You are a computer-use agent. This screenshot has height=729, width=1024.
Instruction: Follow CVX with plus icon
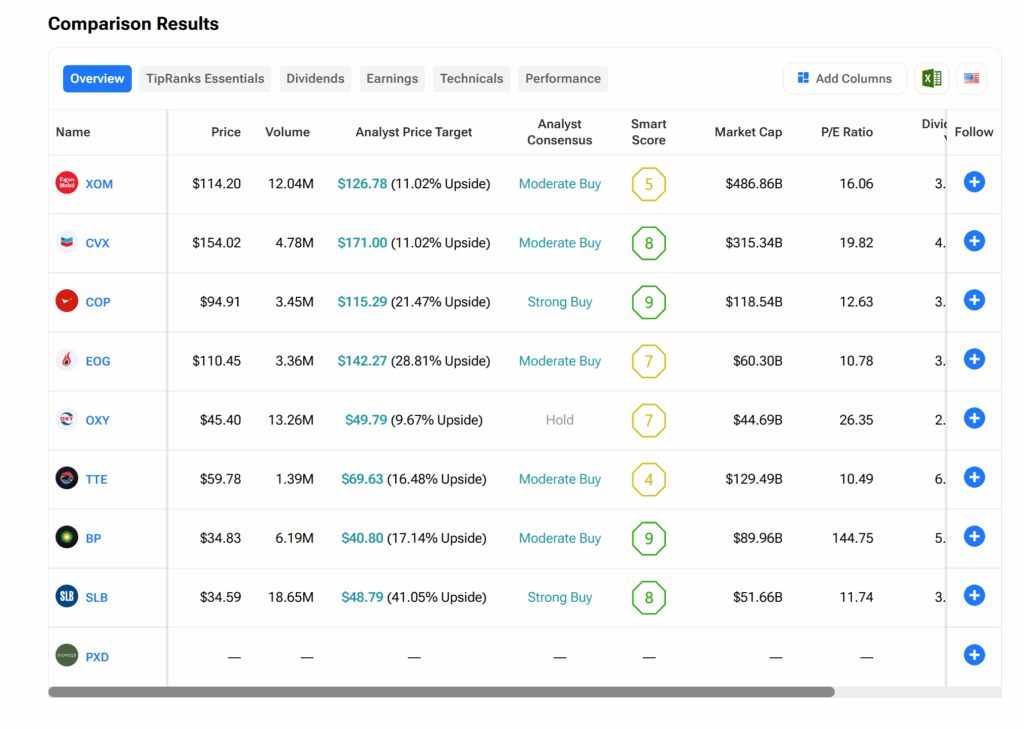pyautogui.click(x=974, y=241)
